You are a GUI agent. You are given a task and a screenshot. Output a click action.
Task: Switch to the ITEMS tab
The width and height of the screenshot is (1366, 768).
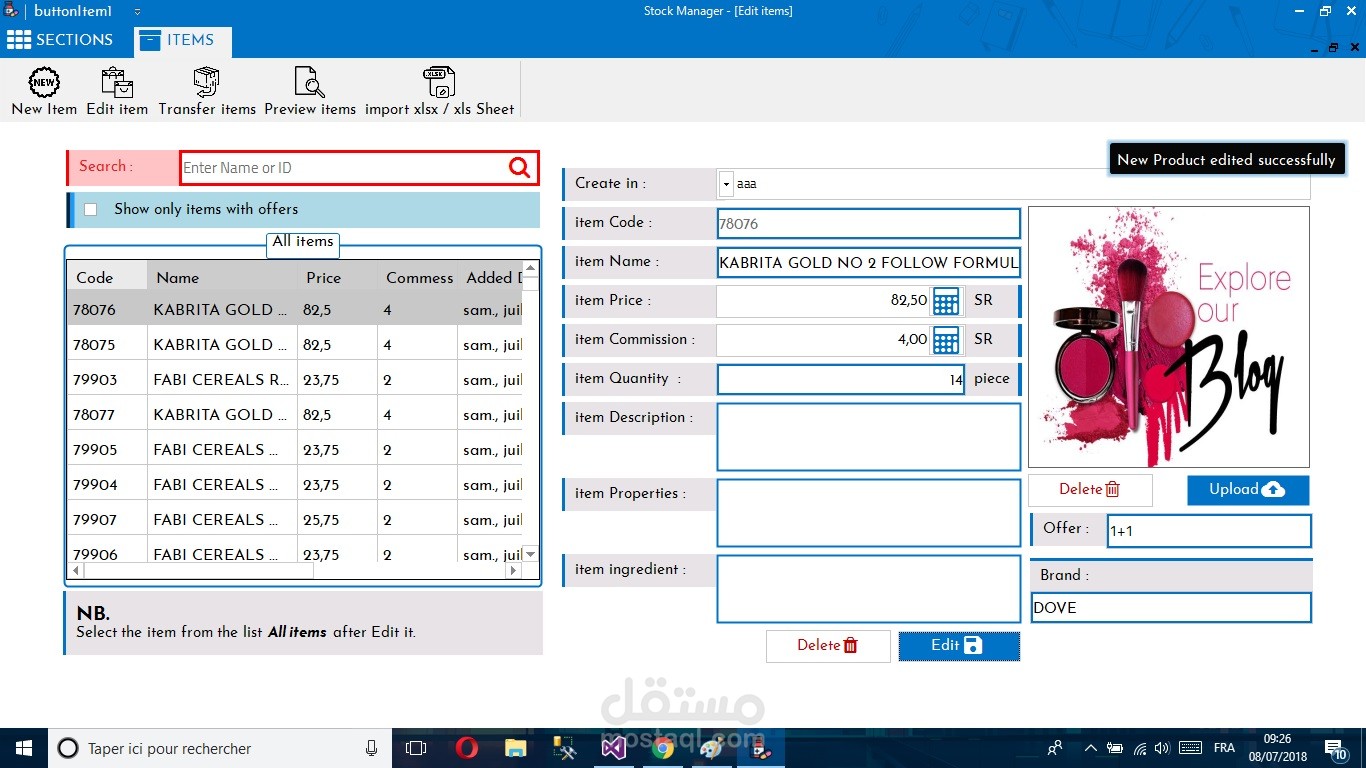click(183, 40)
